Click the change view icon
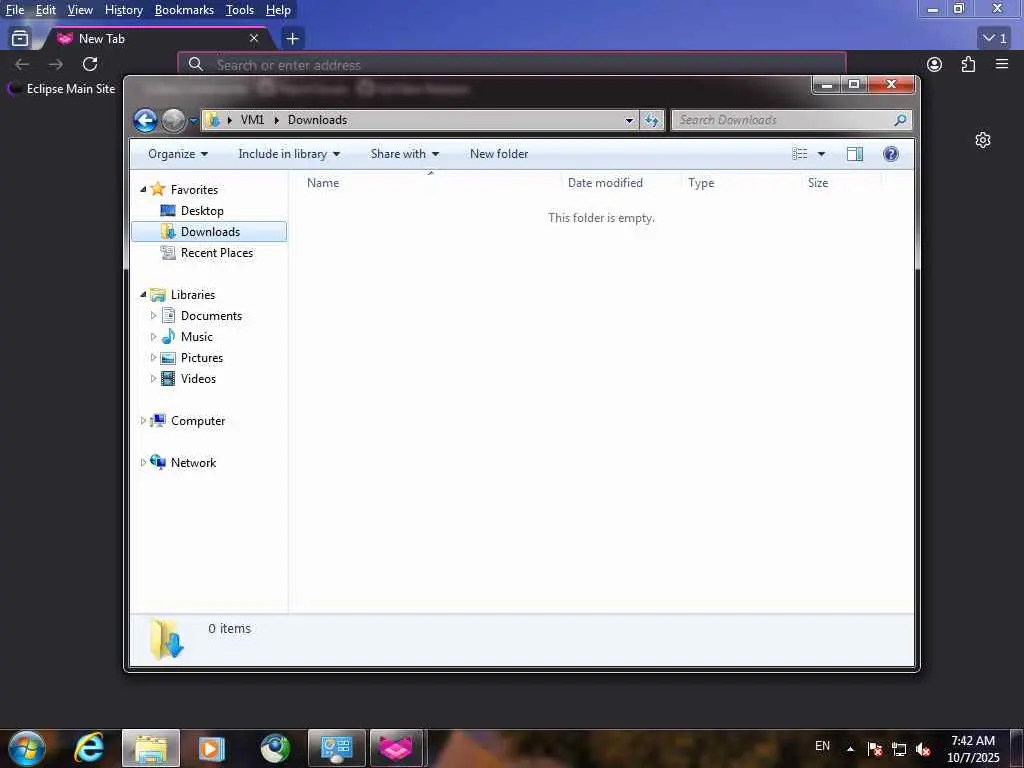Viewport: 1024px width, 768px height. pyautogui.click(x=800, y=154)
